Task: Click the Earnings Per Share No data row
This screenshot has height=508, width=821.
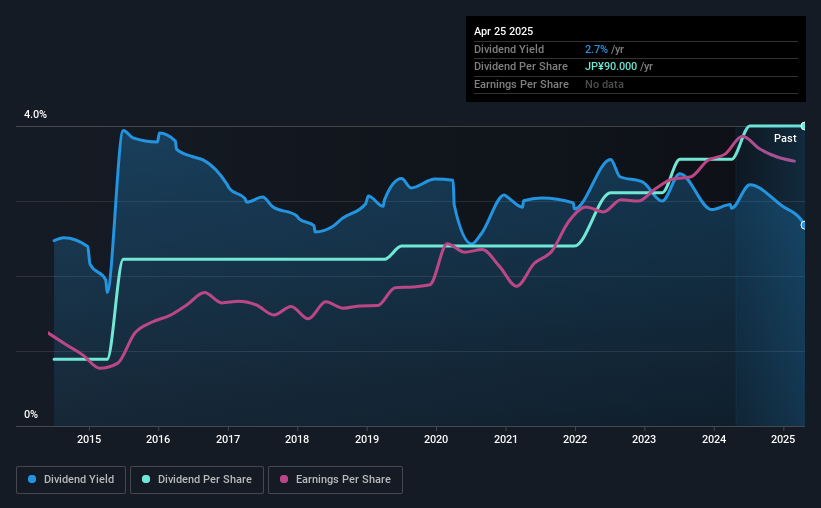Action: [636, 84]
